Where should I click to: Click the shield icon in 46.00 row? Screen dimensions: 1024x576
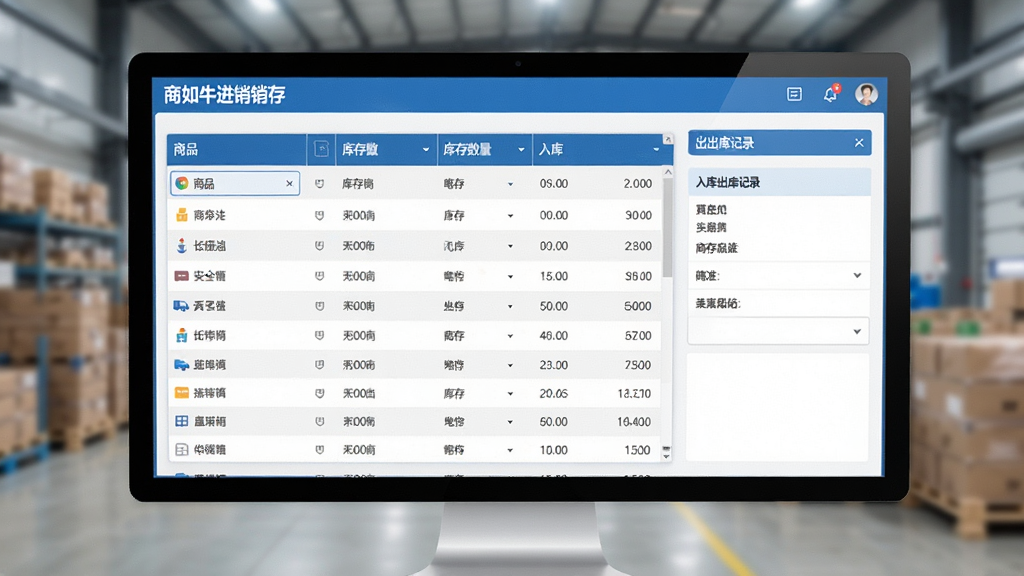tap(319, 335)
